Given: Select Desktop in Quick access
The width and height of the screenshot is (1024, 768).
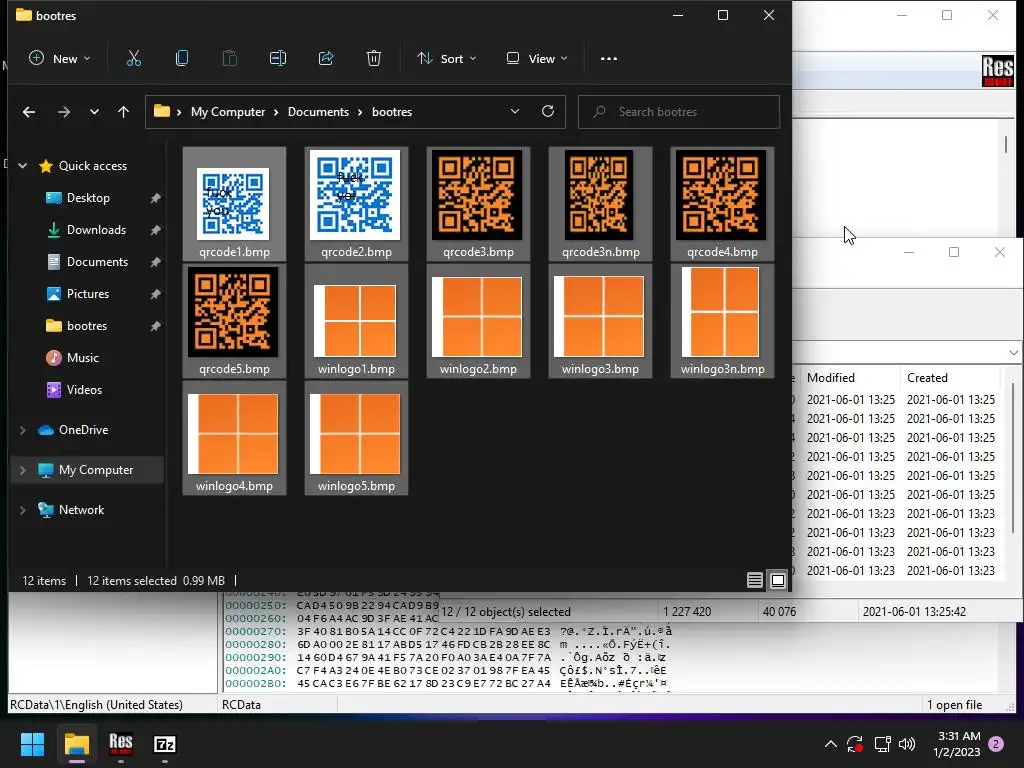Looking at the screenshot, I should pyautogui.click(x=88, y=198).
